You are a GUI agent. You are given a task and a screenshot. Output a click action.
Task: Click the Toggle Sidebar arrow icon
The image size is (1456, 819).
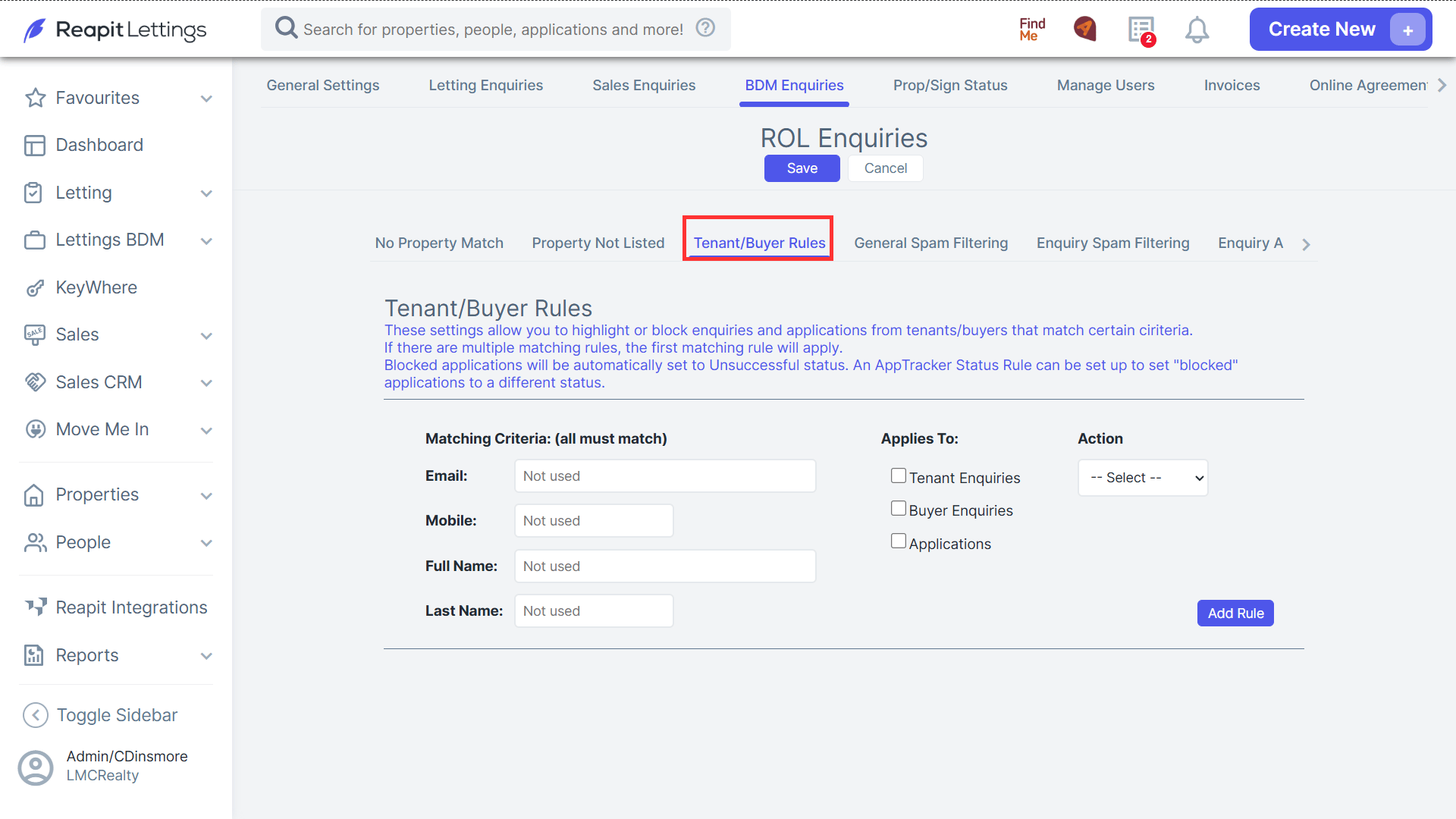click(36, 715)
